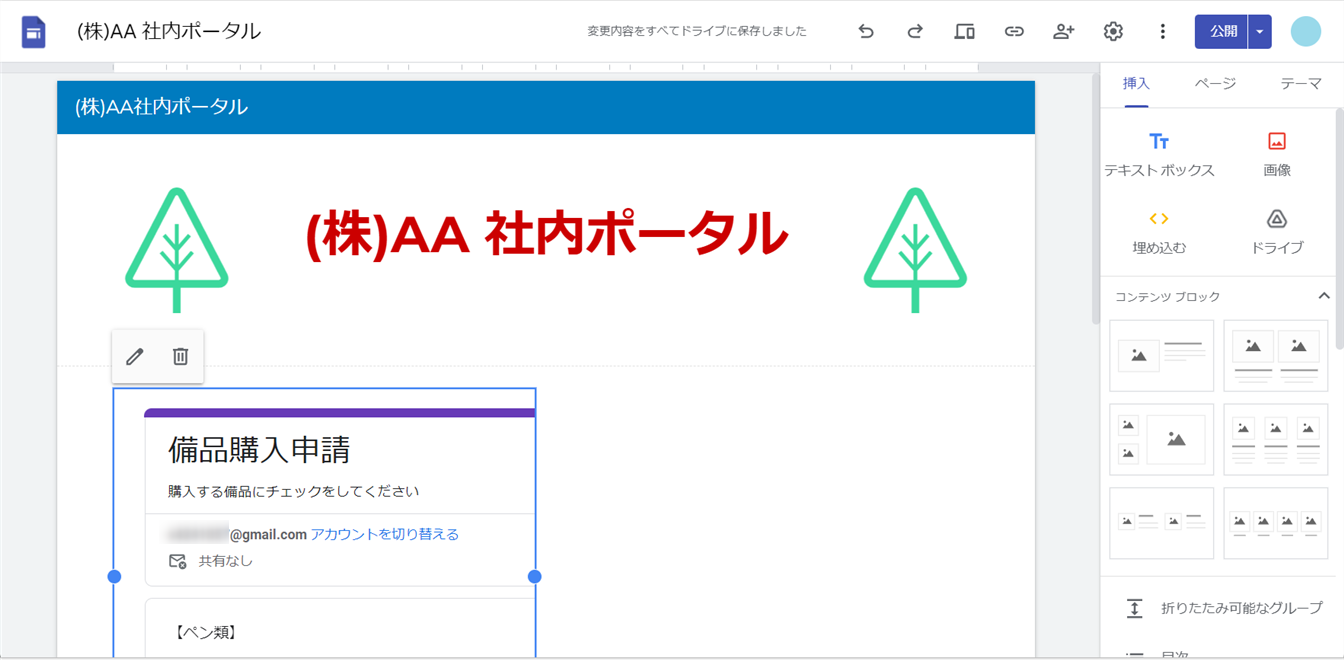Select first content block layout thumbnail
This screenshot has height=660, width=1344.
[x=1161, y=355]
